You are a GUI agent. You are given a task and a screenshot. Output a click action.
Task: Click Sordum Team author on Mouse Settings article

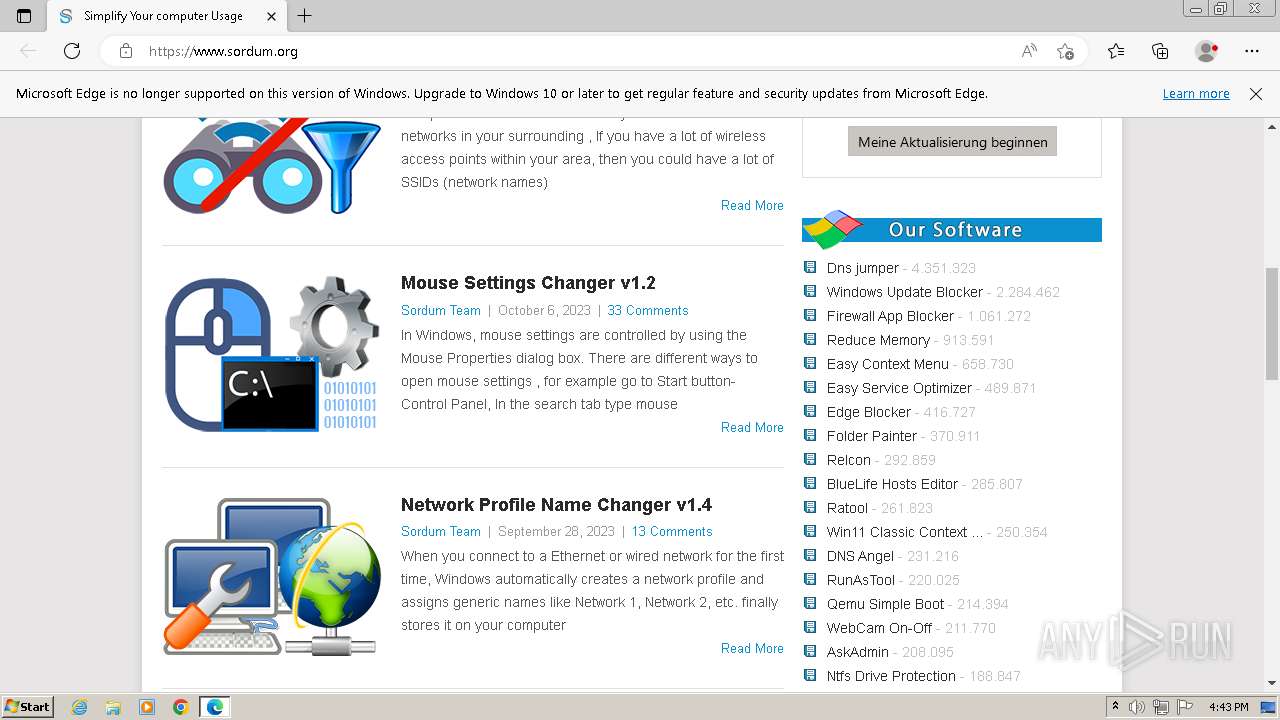[x=441, y=310]
